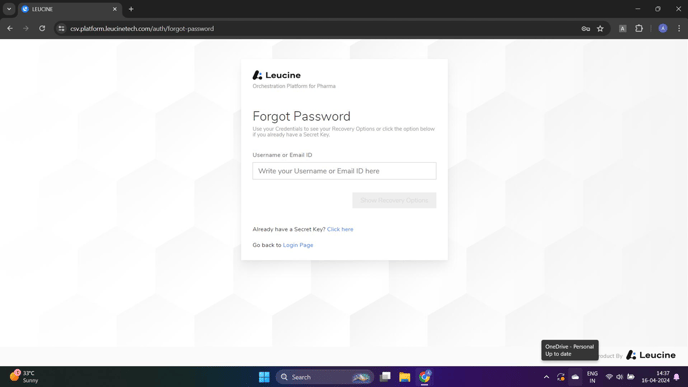Go to the Login Page link
Viewport: 688px width, 387px height.
(298, 245)
